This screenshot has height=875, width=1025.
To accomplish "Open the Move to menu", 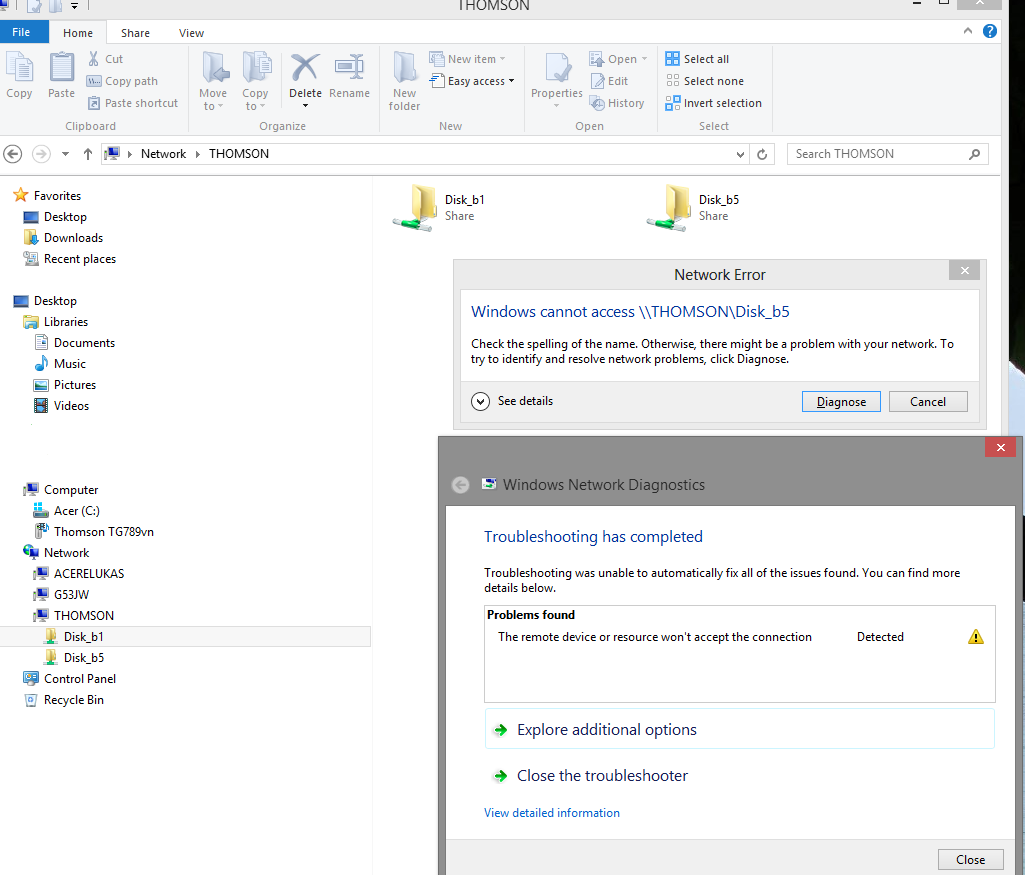I will pos(213,81).
